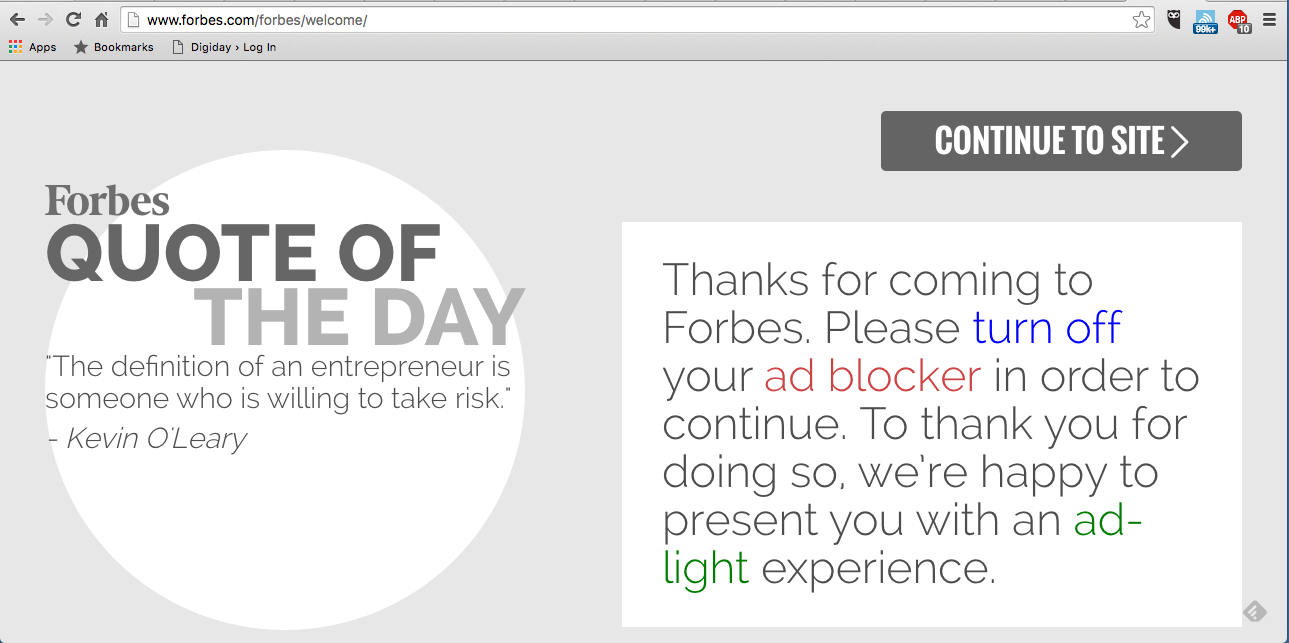Open the Chrome hamburger menu
The image size is (1289, 643).
point(1269,20)
